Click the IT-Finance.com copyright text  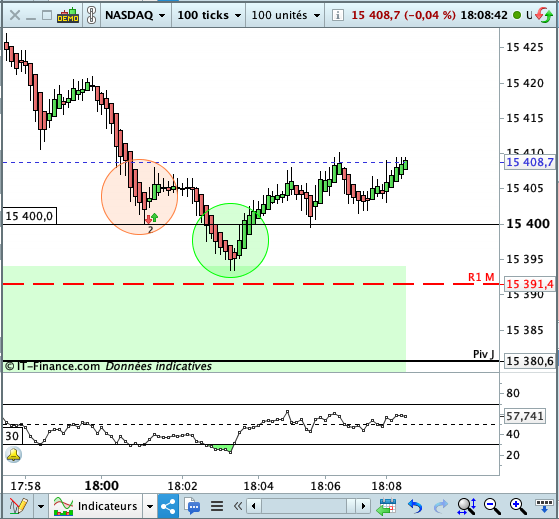click(52, 366)
